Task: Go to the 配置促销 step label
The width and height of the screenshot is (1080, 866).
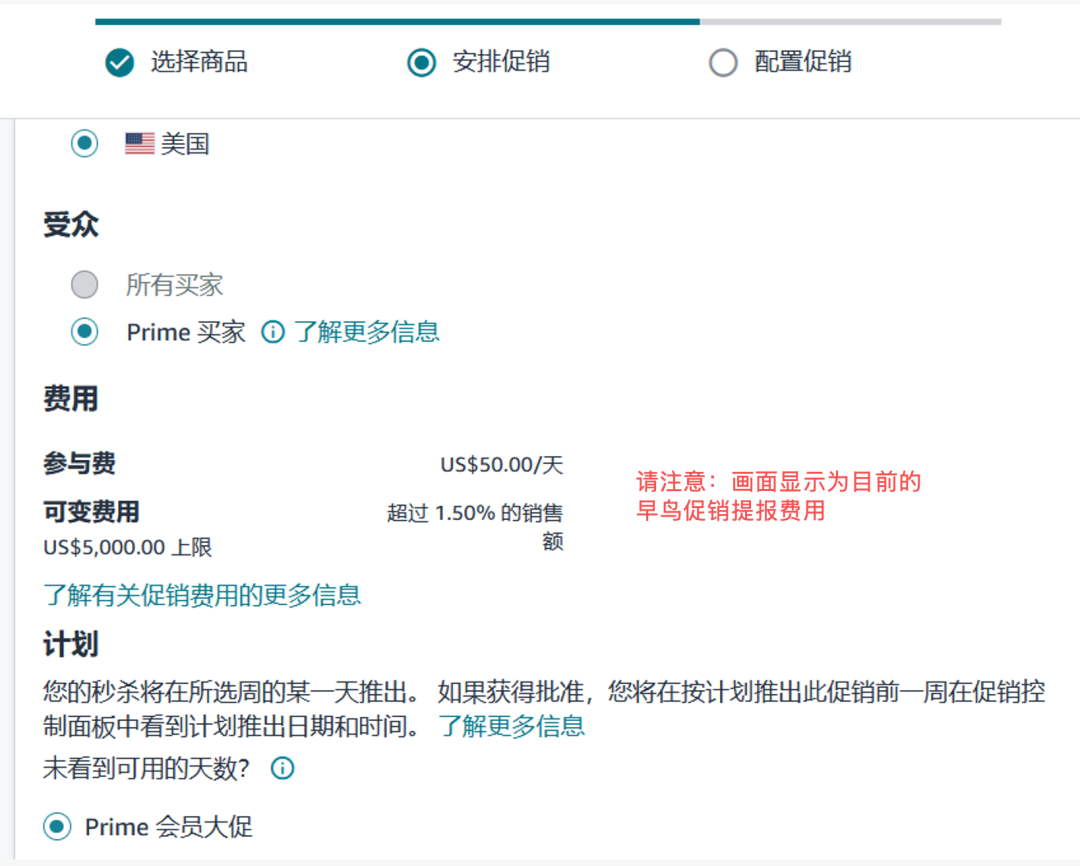Action: click(x=803, y=62)
